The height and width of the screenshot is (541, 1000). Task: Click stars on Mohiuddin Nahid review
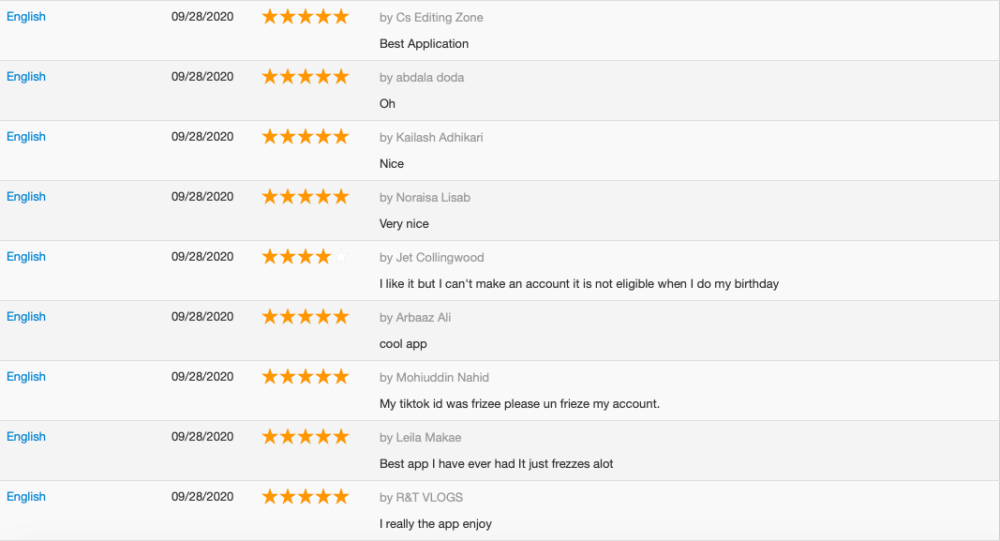(305, 377)
